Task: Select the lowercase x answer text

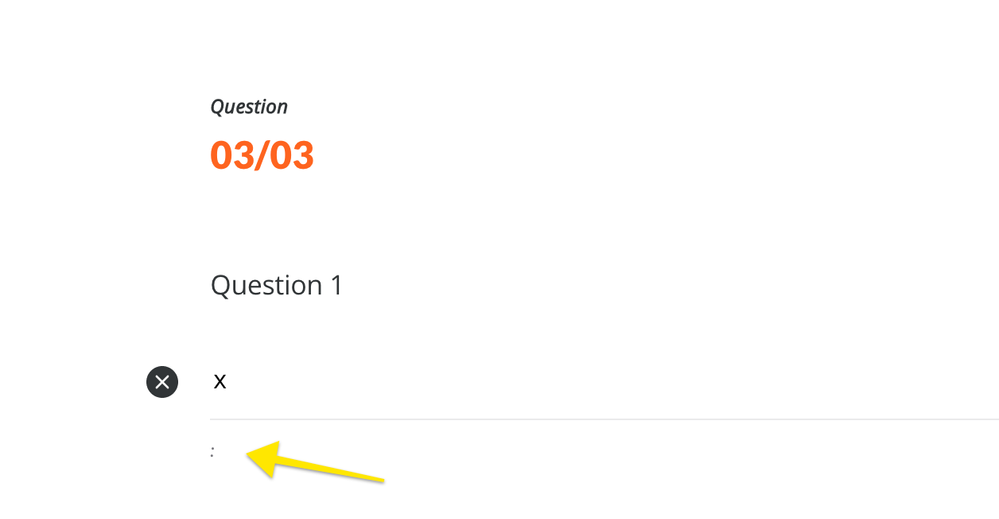Action: [220, 381]
